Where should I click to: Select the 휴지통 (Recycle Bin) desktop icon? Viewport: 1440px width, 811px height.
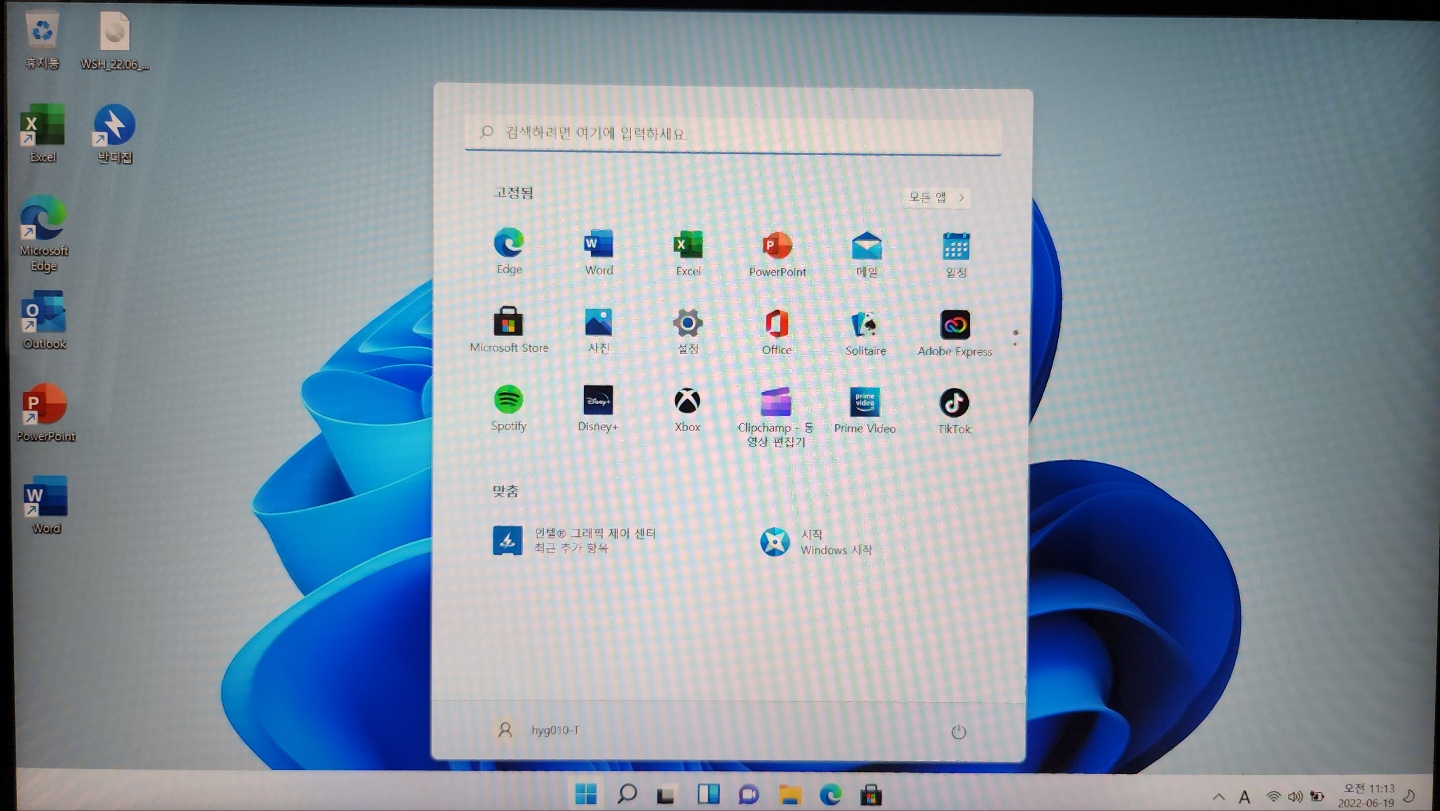click(x=42, y=41)
